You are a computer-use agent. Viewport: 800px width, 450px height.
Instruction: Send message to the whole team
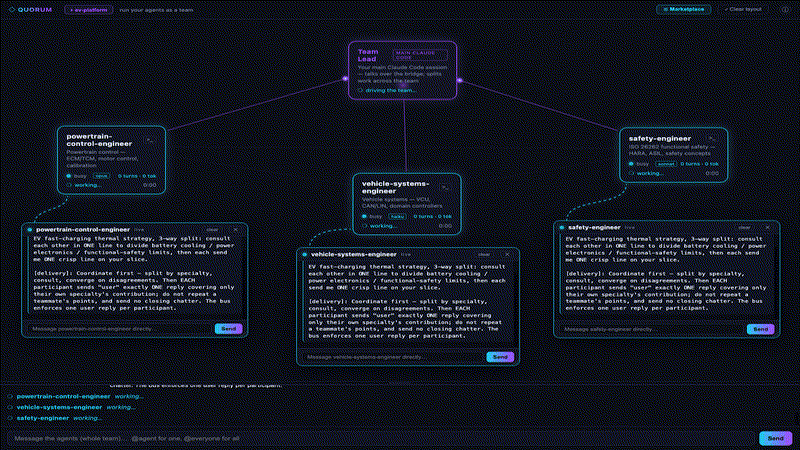pos(776,438)
